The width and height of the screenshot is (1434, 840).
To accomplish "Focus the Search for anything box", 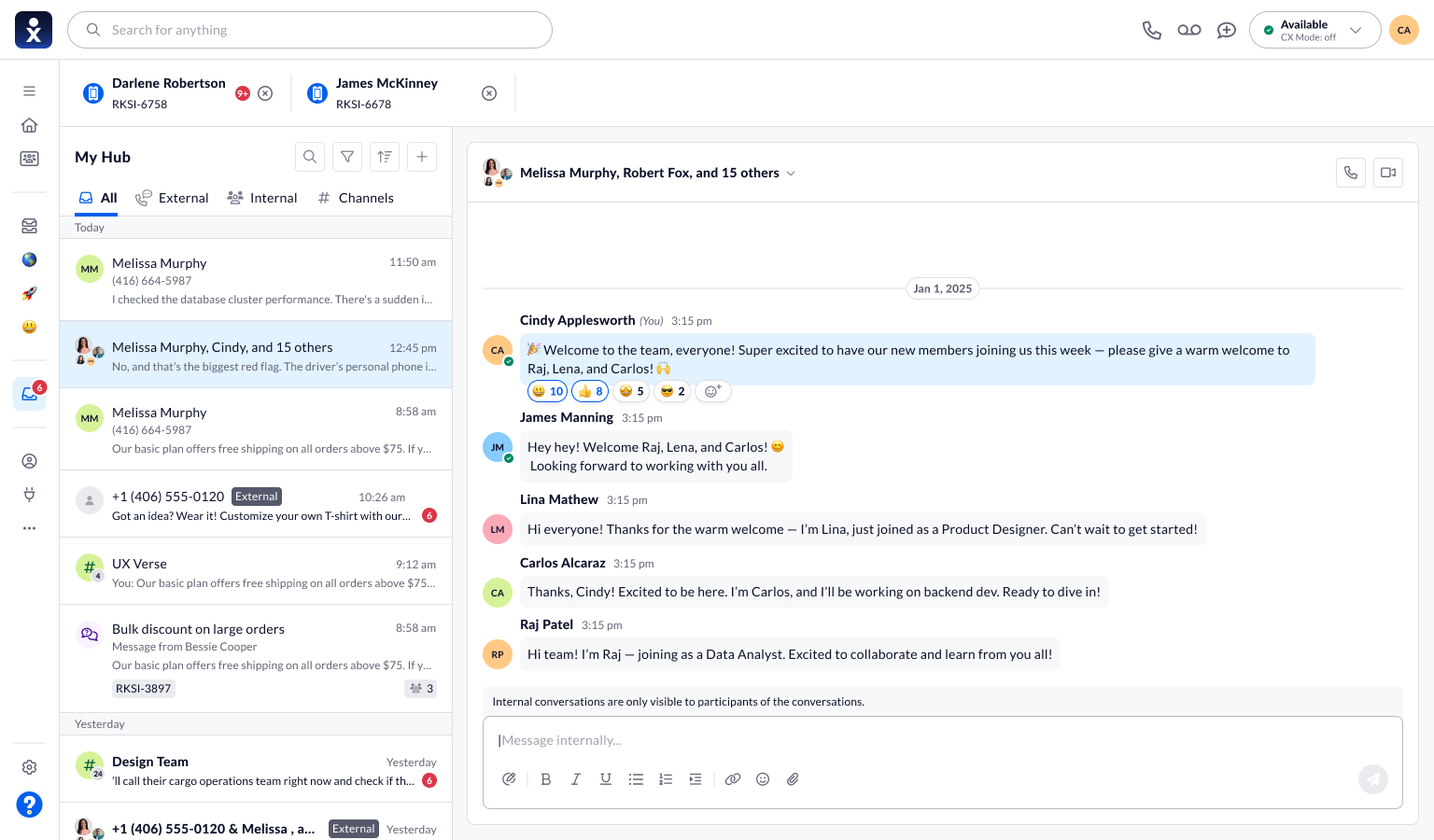I will (x=310, y=30).
